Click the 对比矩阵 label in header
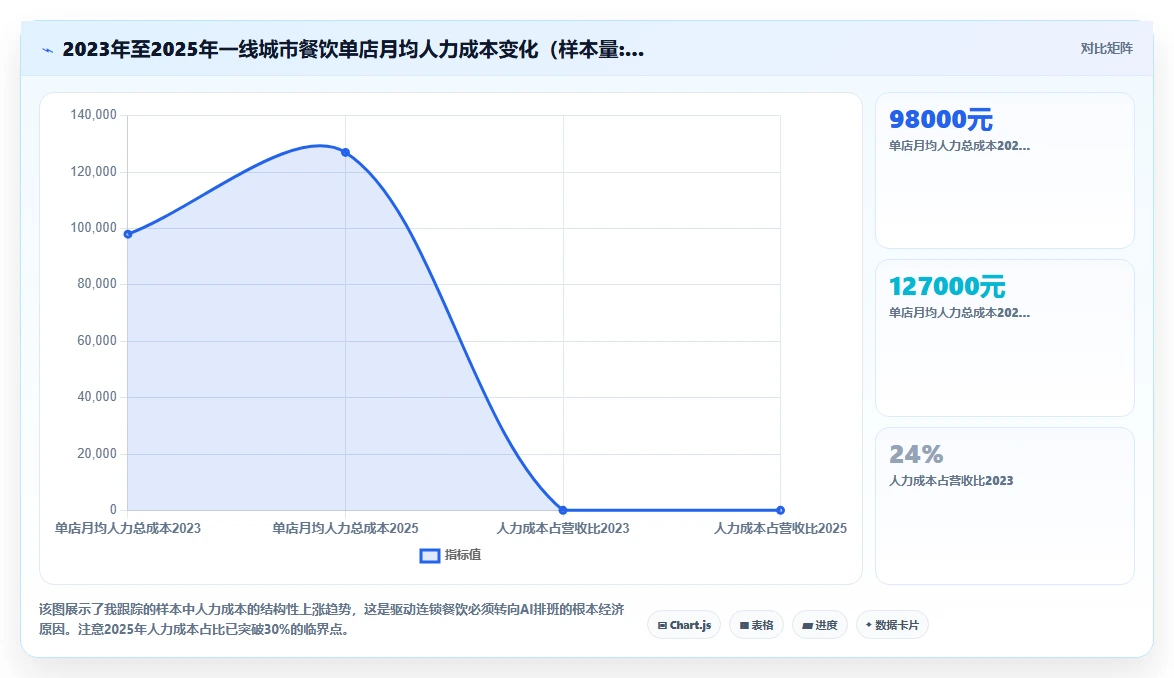 pos(1106,49)
